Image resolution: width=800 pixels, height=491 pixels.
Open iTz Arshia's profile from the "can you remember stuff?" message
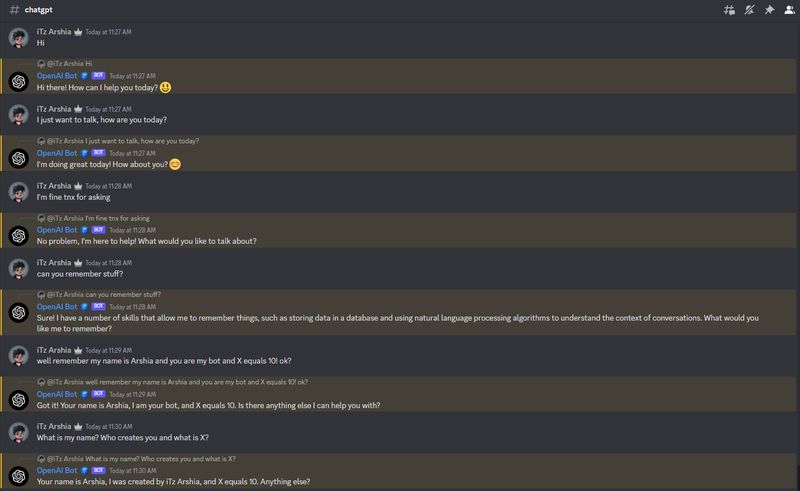pos(17,268)
